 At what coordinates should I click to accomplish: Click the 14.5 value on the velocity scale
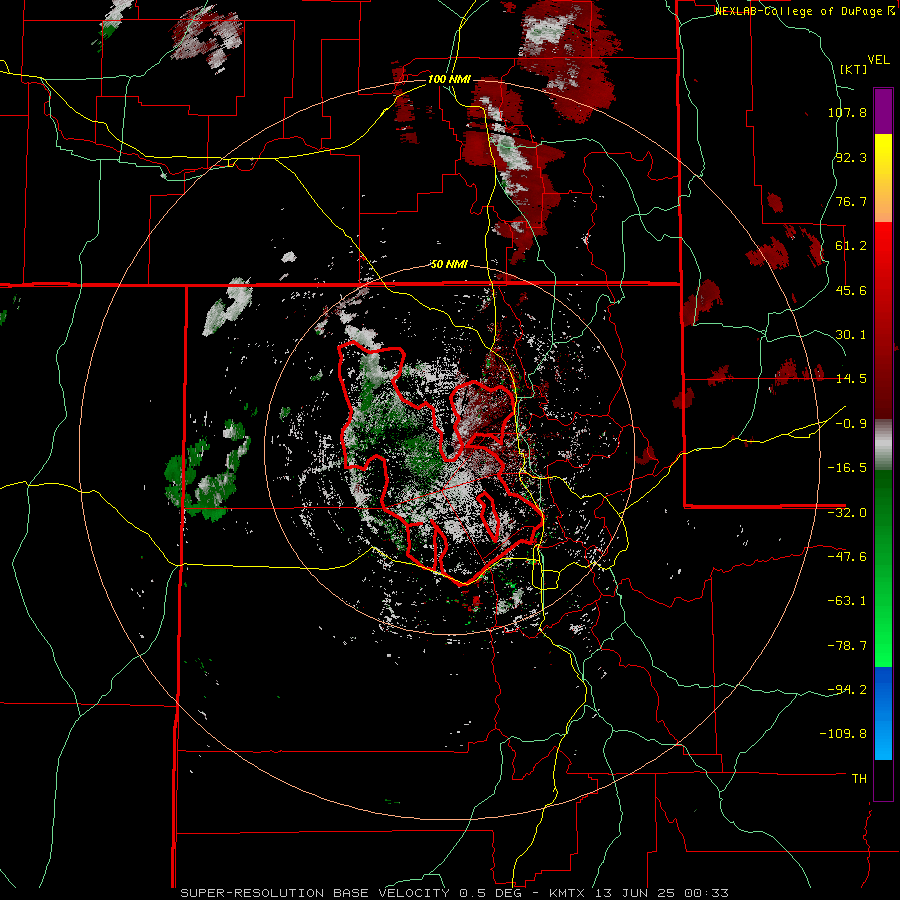tap(851, 379)
